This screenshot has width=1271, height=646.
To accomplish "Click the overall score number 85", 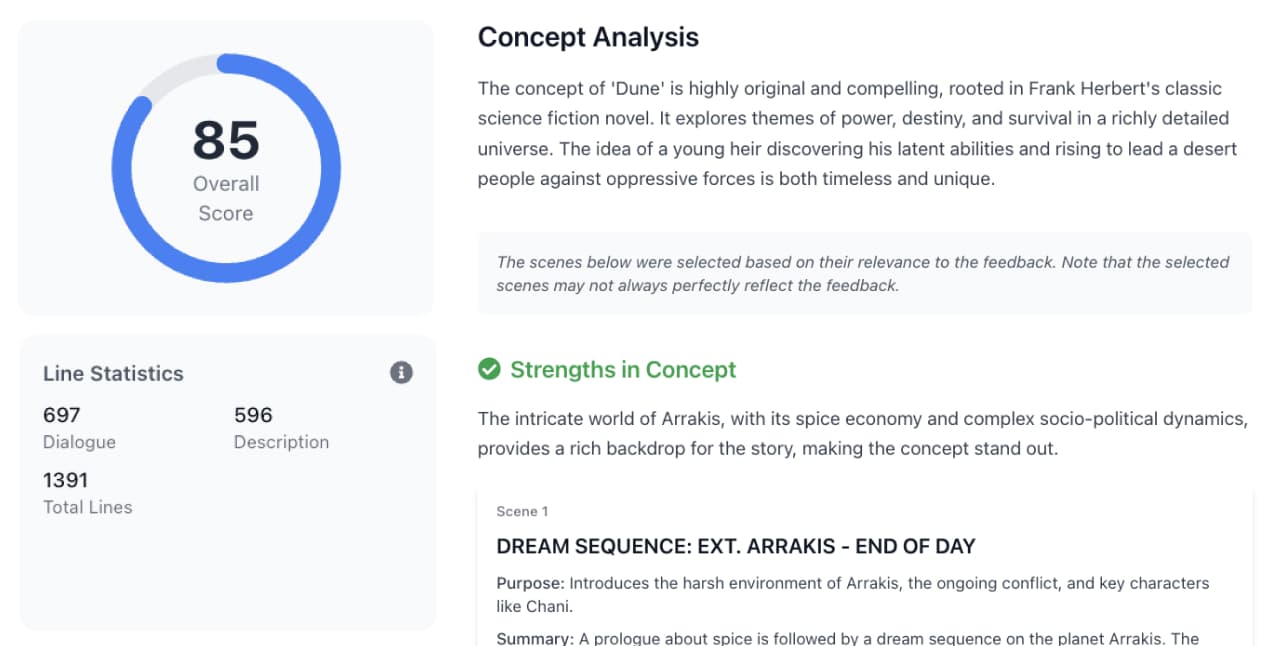I will point(226,140).
